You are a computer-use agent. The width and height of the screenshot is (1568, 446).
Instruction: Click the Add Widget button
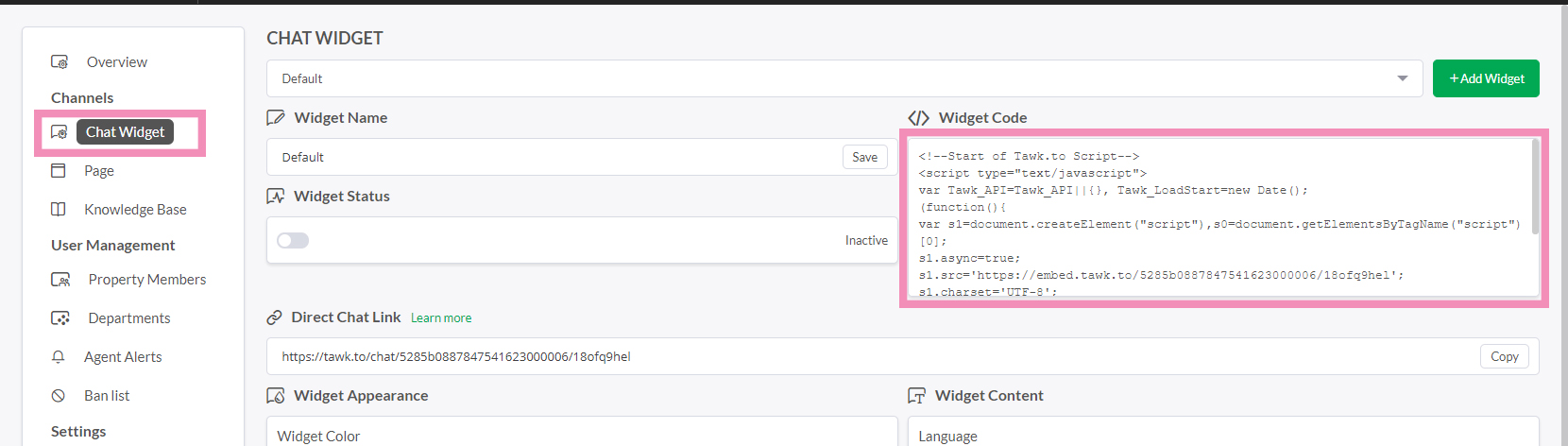pyautogui.click(x=1486, y=78)
